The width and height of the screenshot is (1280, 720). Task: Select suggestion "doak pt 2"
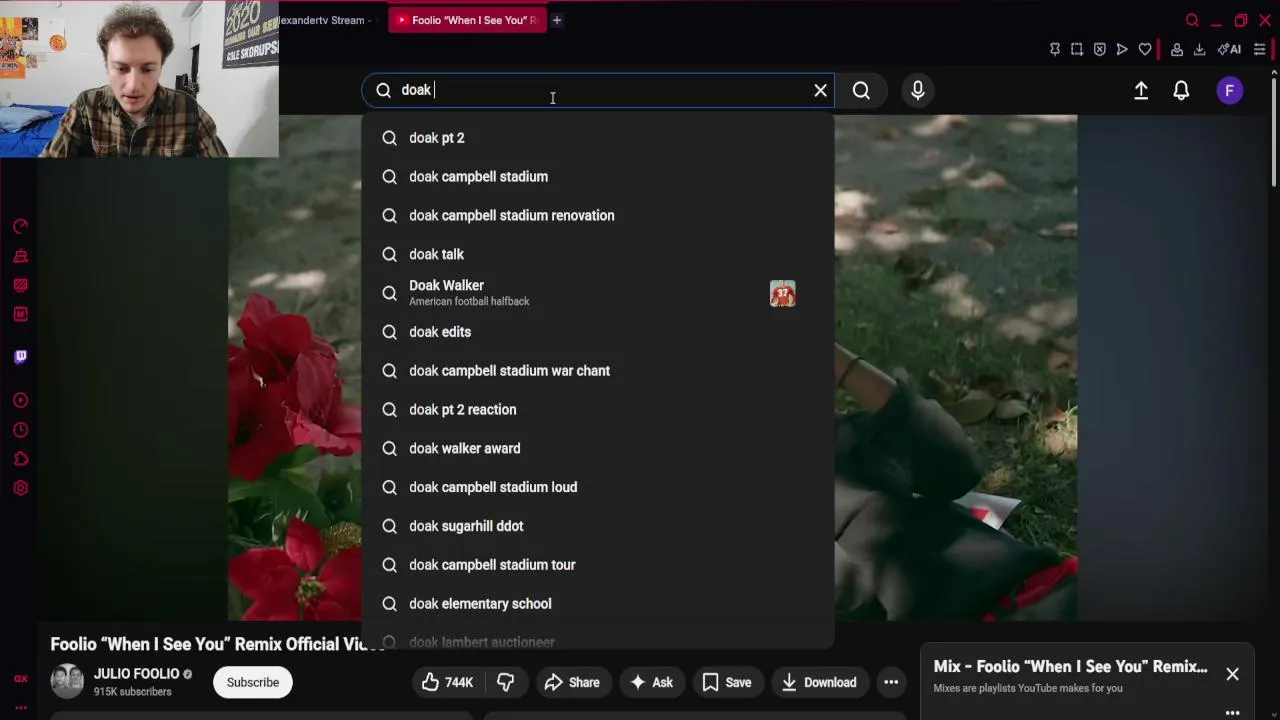(598, 138)
